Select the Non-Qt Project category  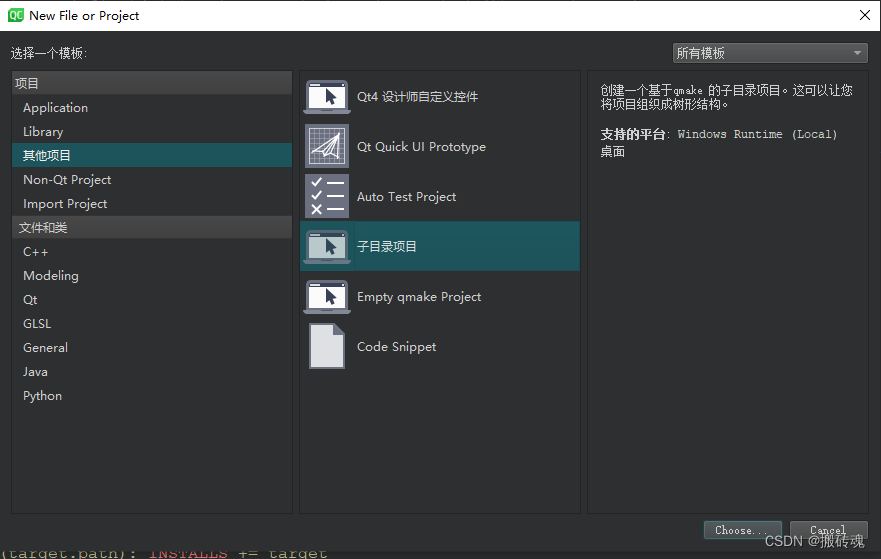point(152,179)
